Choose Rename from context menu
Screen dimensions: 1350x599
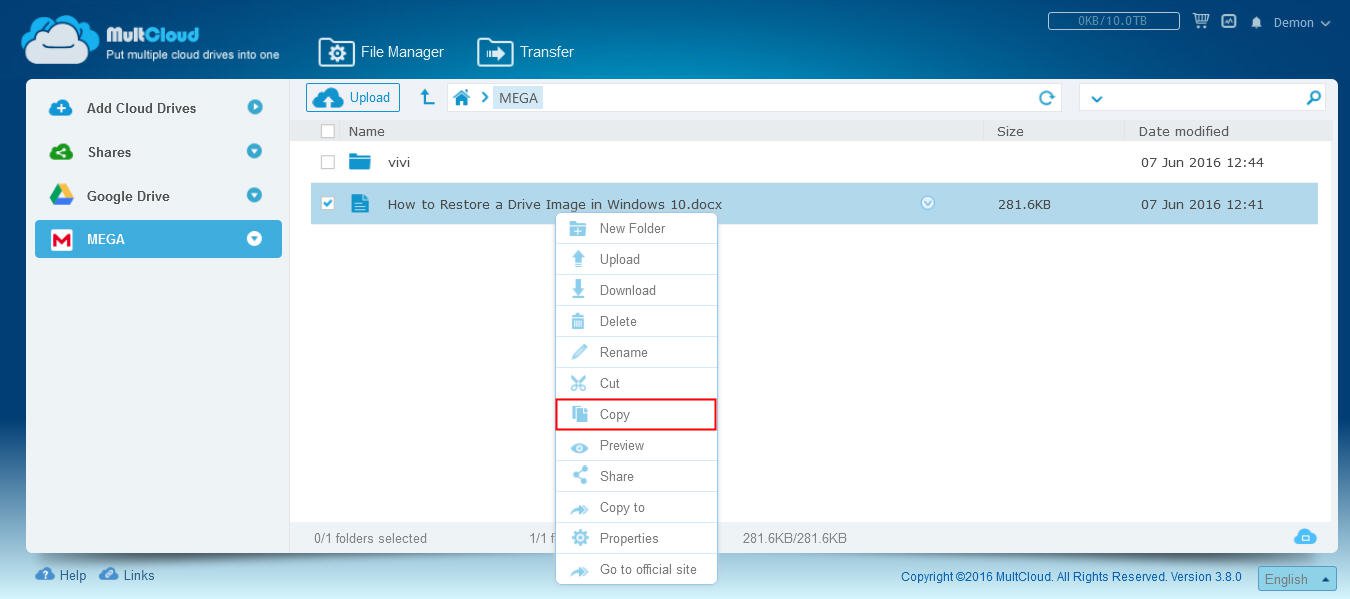(x=636, y=352)
